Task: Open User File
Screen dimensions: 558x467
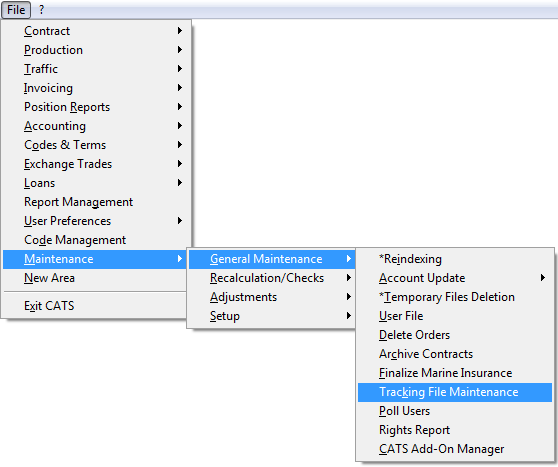Action: tap(455, 316)
